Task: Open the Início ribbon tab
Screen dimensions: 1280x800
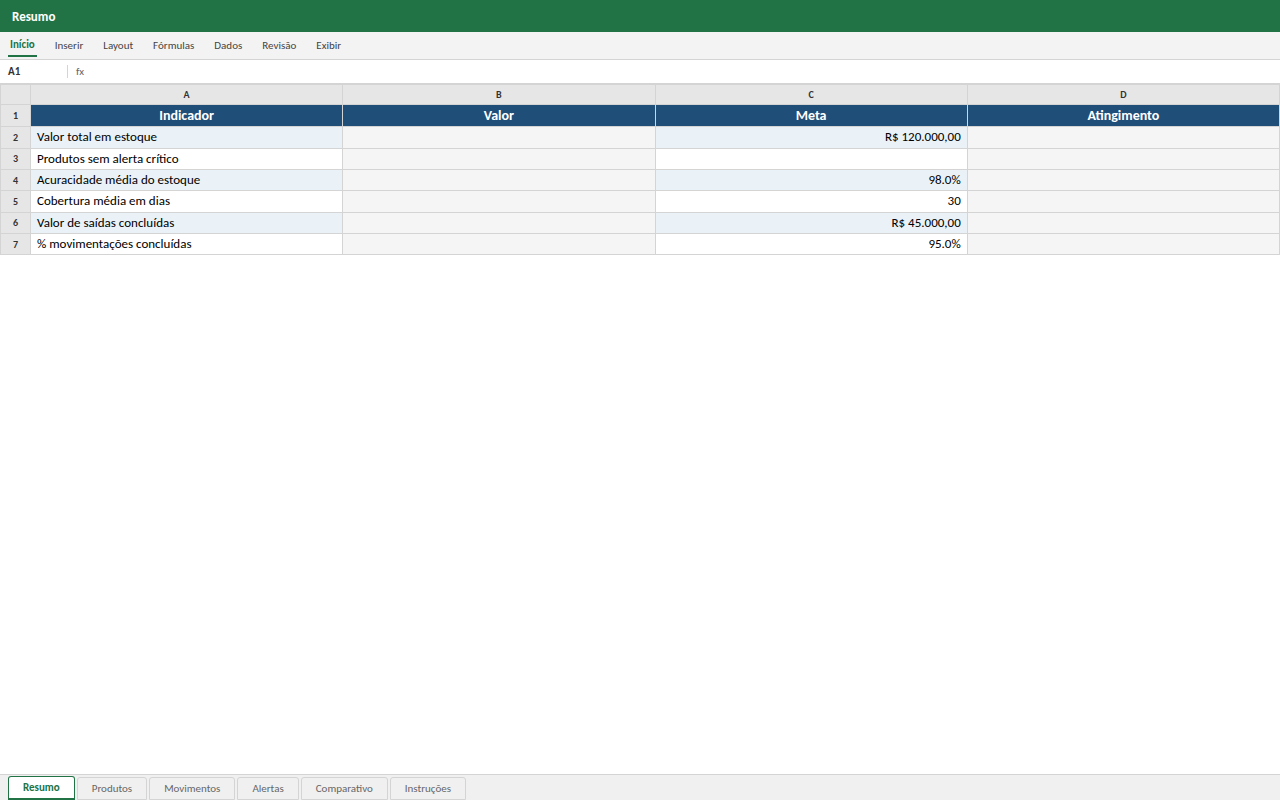Action: tap(22, 45)
